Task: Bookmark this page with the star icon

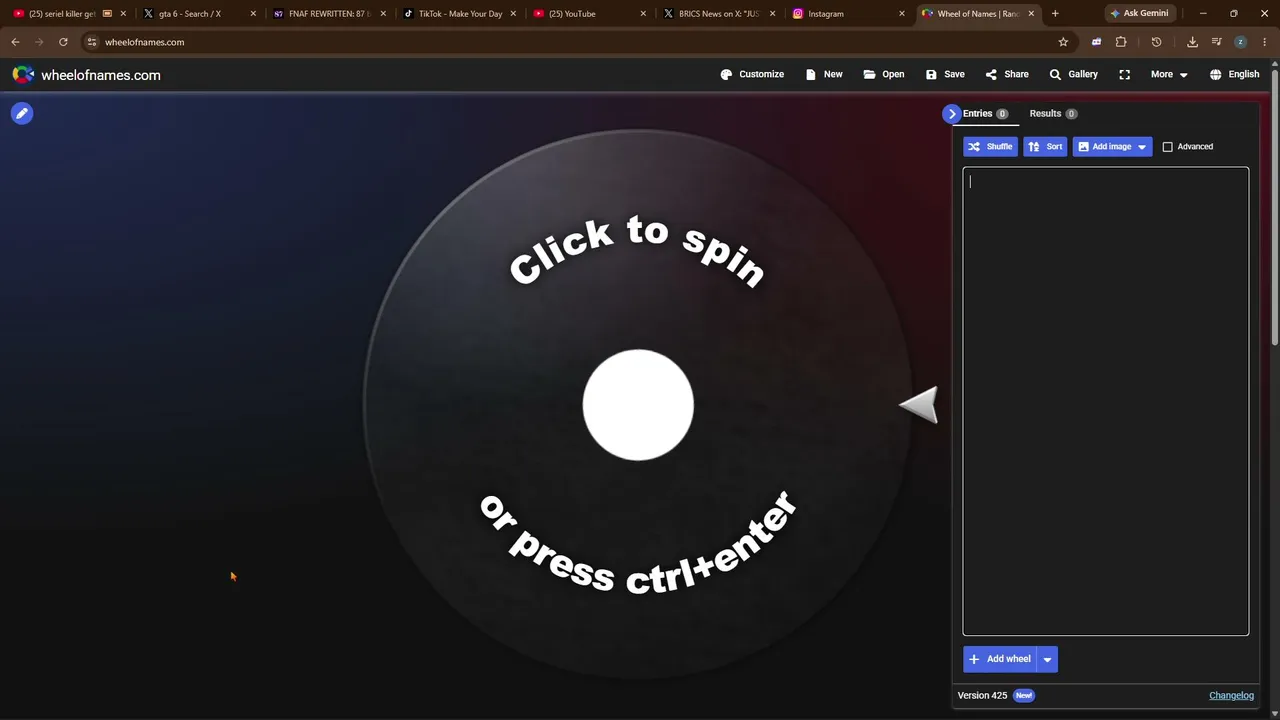Action: click(x=1063, y=42)
